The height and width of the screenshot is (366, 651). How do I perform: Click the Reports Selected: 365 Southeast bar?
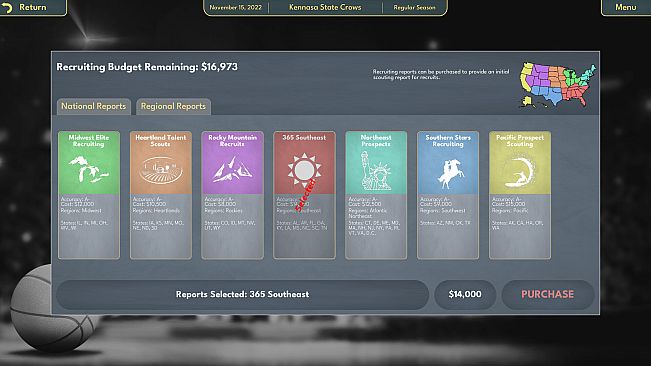pos(242,294)
